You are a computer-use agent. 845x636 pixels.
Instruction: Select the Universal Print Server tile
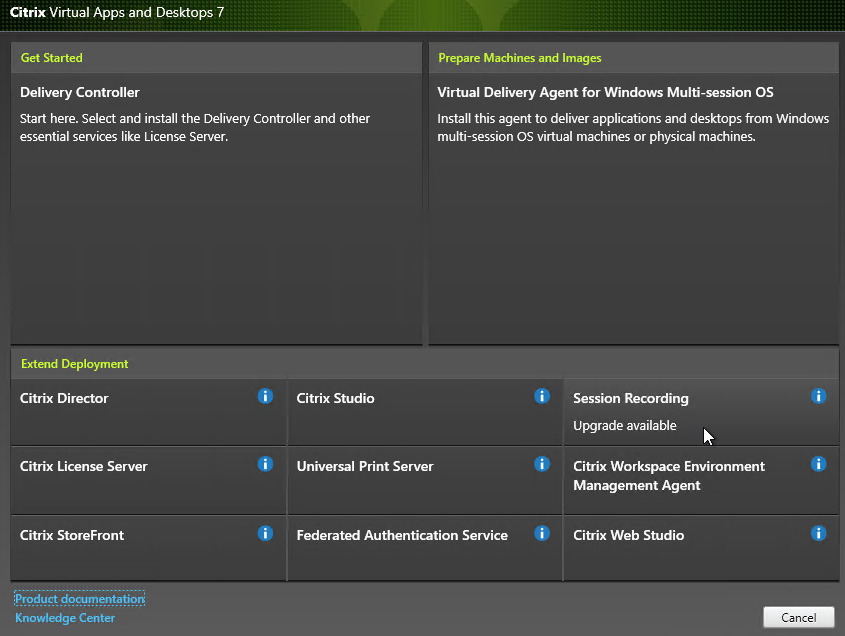coord(425,481)
